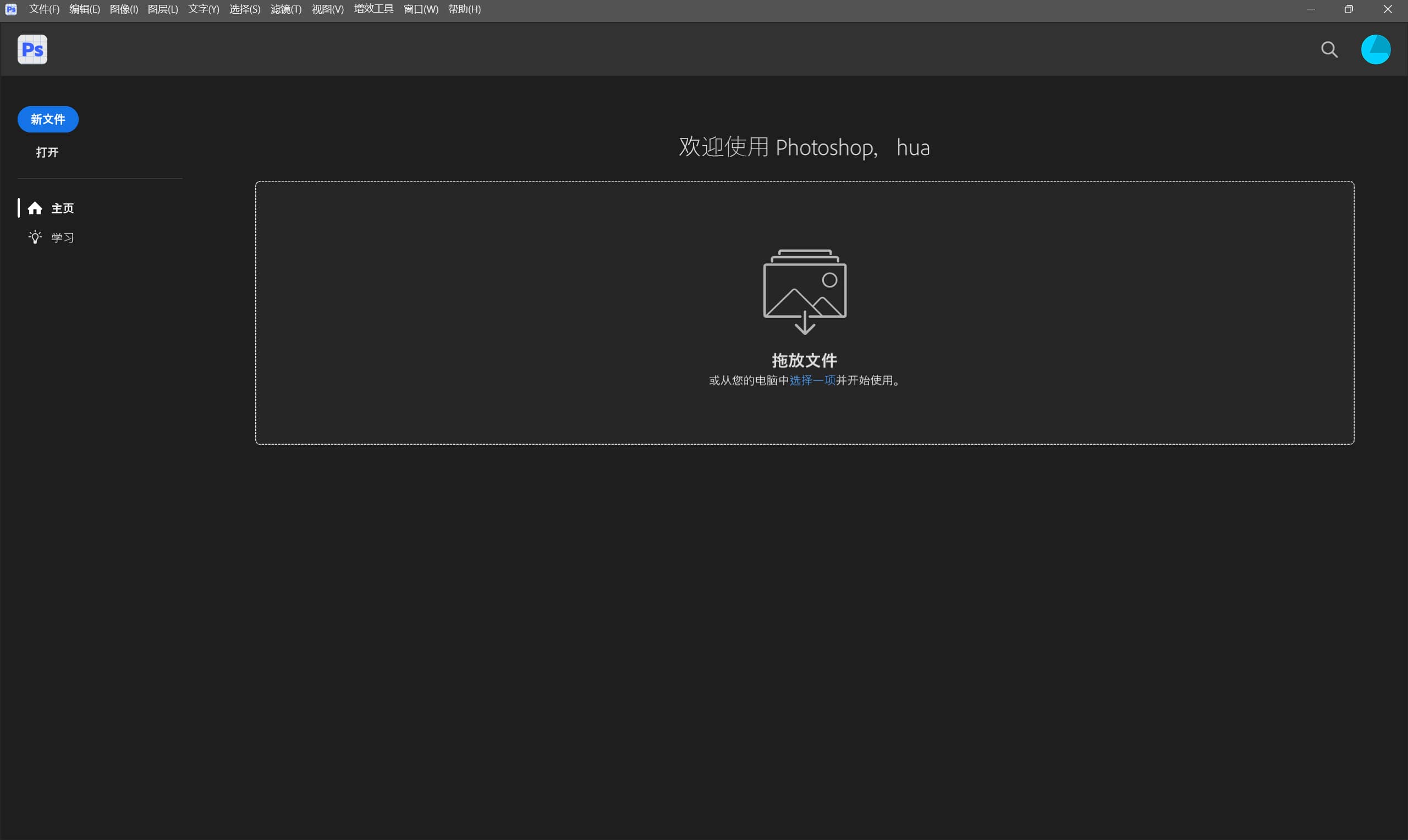This screenshot has width=1408, height=840.
Task: Open the user account avatar
Action: 1376,49
